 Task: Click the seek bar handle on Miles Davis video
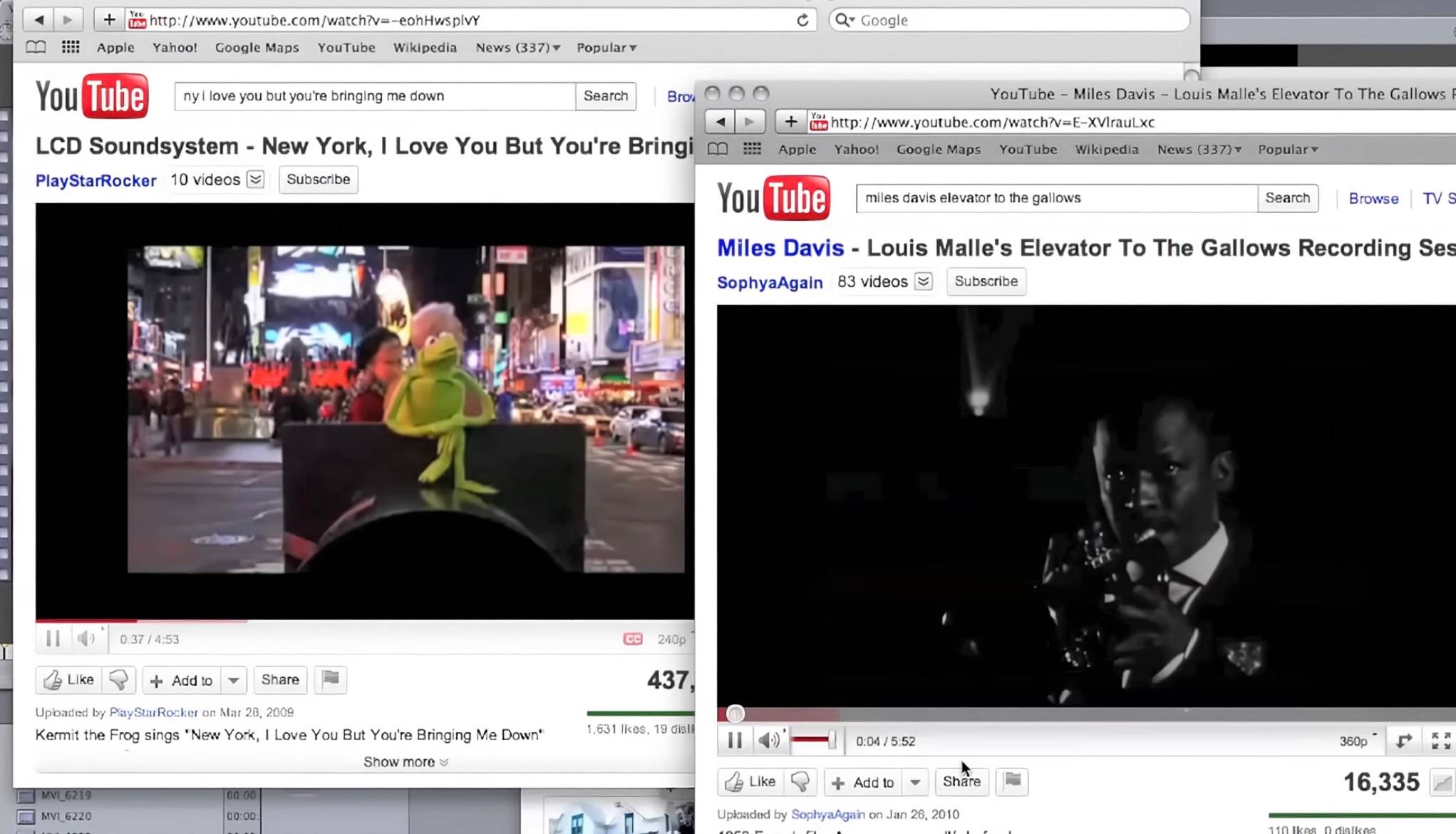735,714
